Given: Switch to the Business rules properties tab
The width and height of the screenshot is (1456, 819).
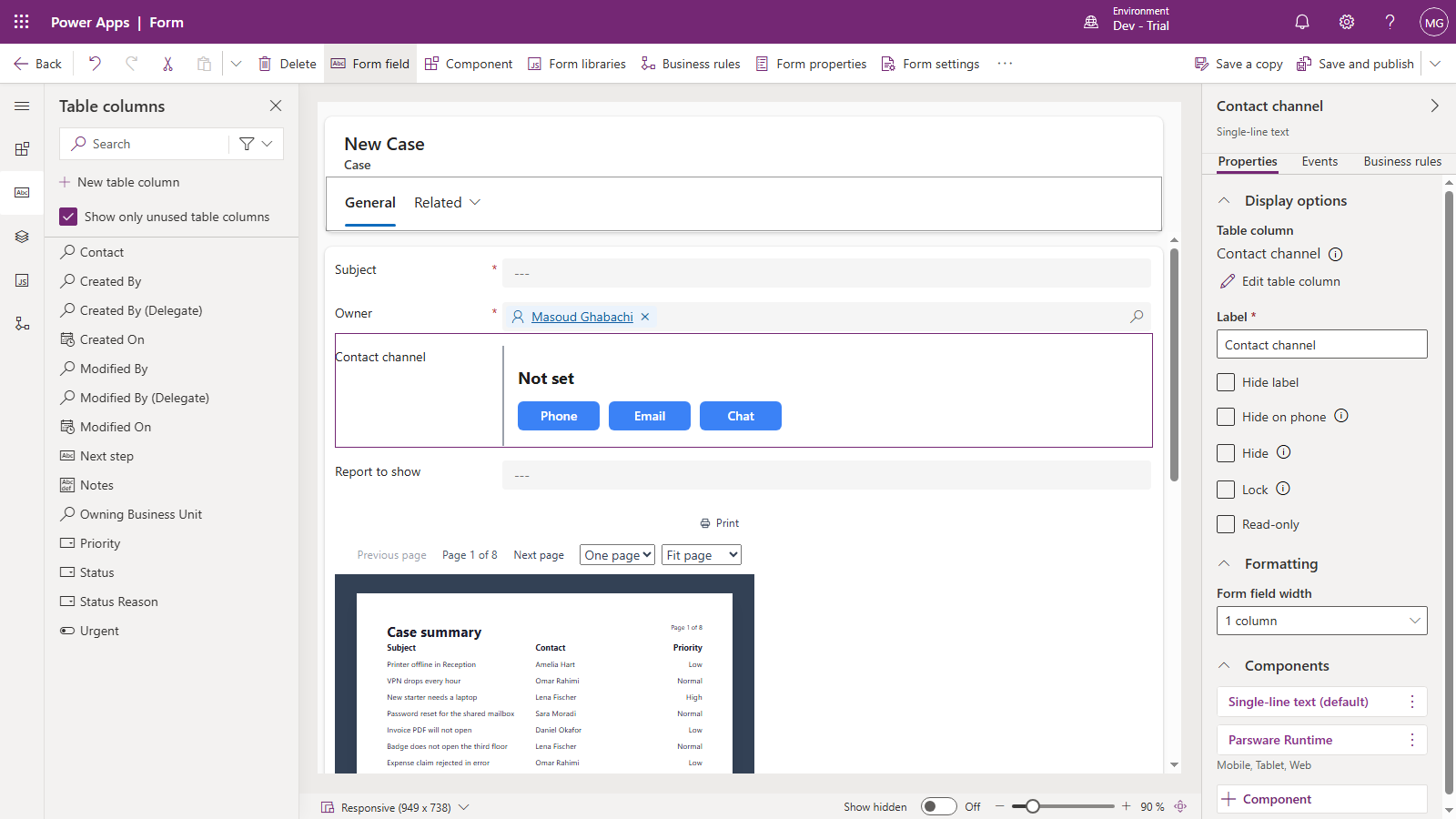Looking at the screenshot, I should point(1402,161).
